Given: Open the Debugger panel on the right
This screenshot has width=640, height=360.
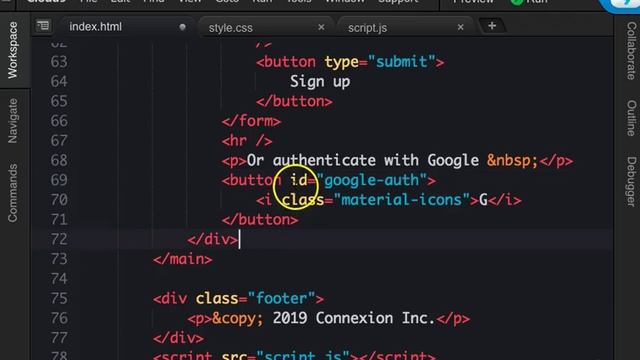Looking at the screenshot, I should pyautogui.click(x=631, y=181).
